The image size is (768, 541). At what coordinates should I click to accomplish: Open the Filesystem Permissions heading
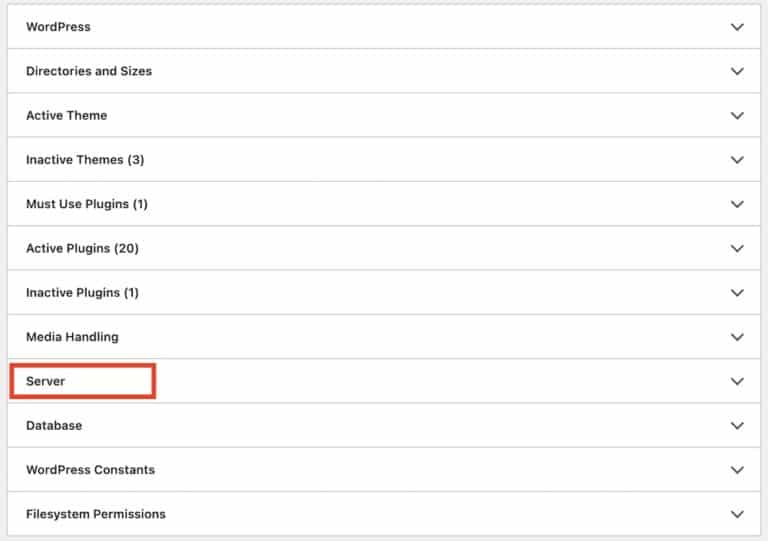click(x=96, y=514)
